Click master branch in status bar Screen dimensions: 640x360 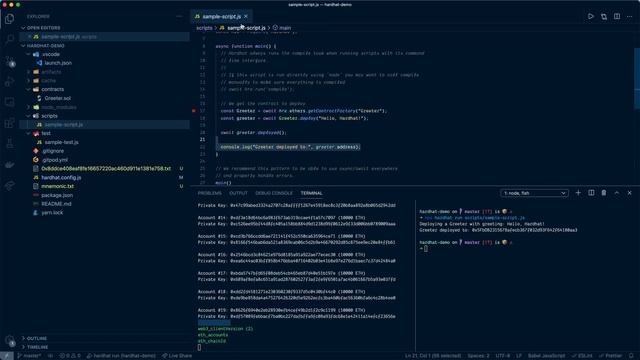click(x=29, y=356)
